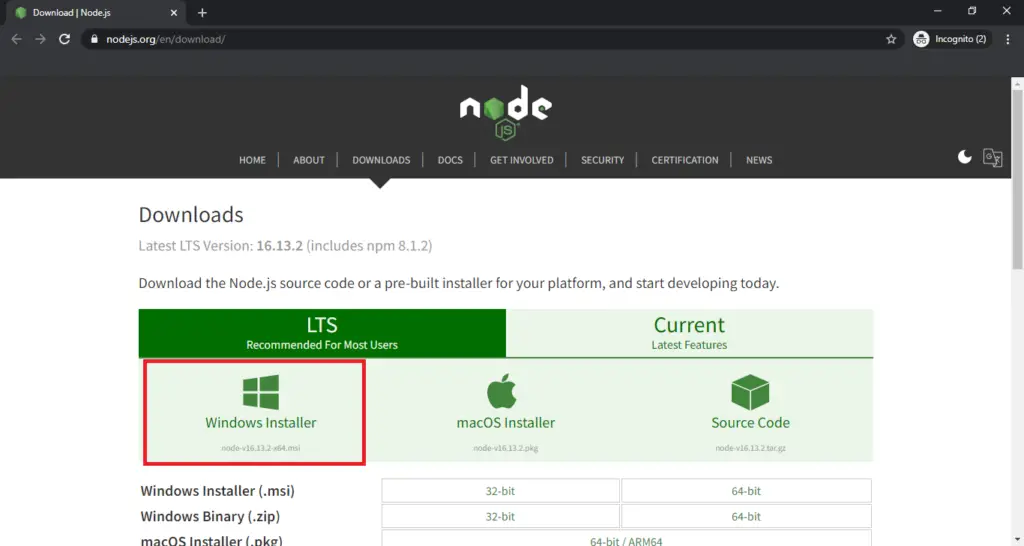Click the Windows Installer logo icon

[261, 392]
